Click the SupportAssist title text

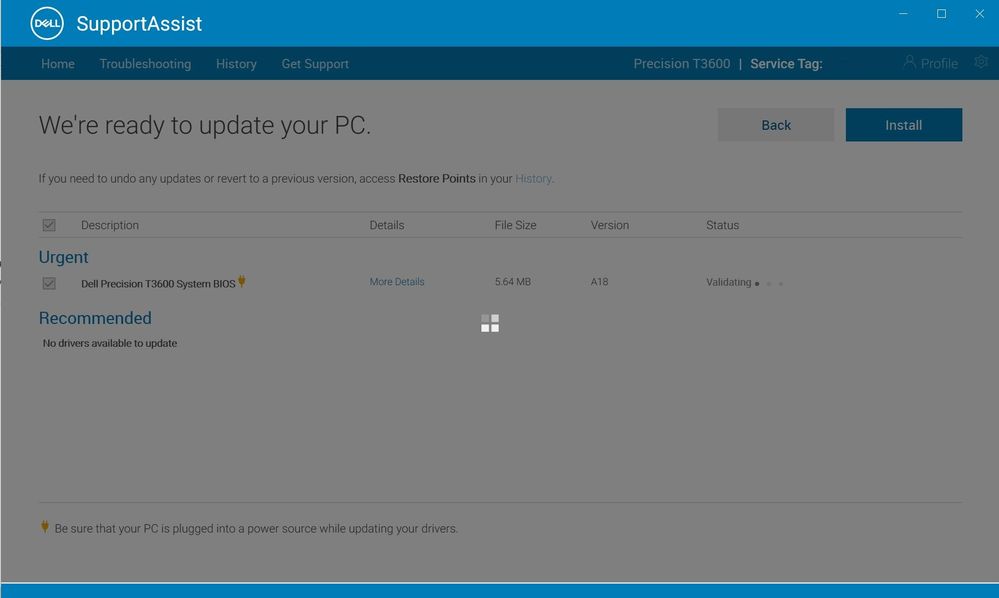(x=139, y=24)
